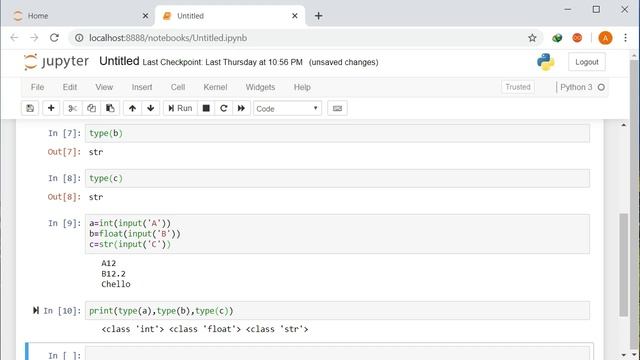This screenshot has height=360, width=640.
Task: Switch to the Untitled browser tab
Action: pos(231,16)
